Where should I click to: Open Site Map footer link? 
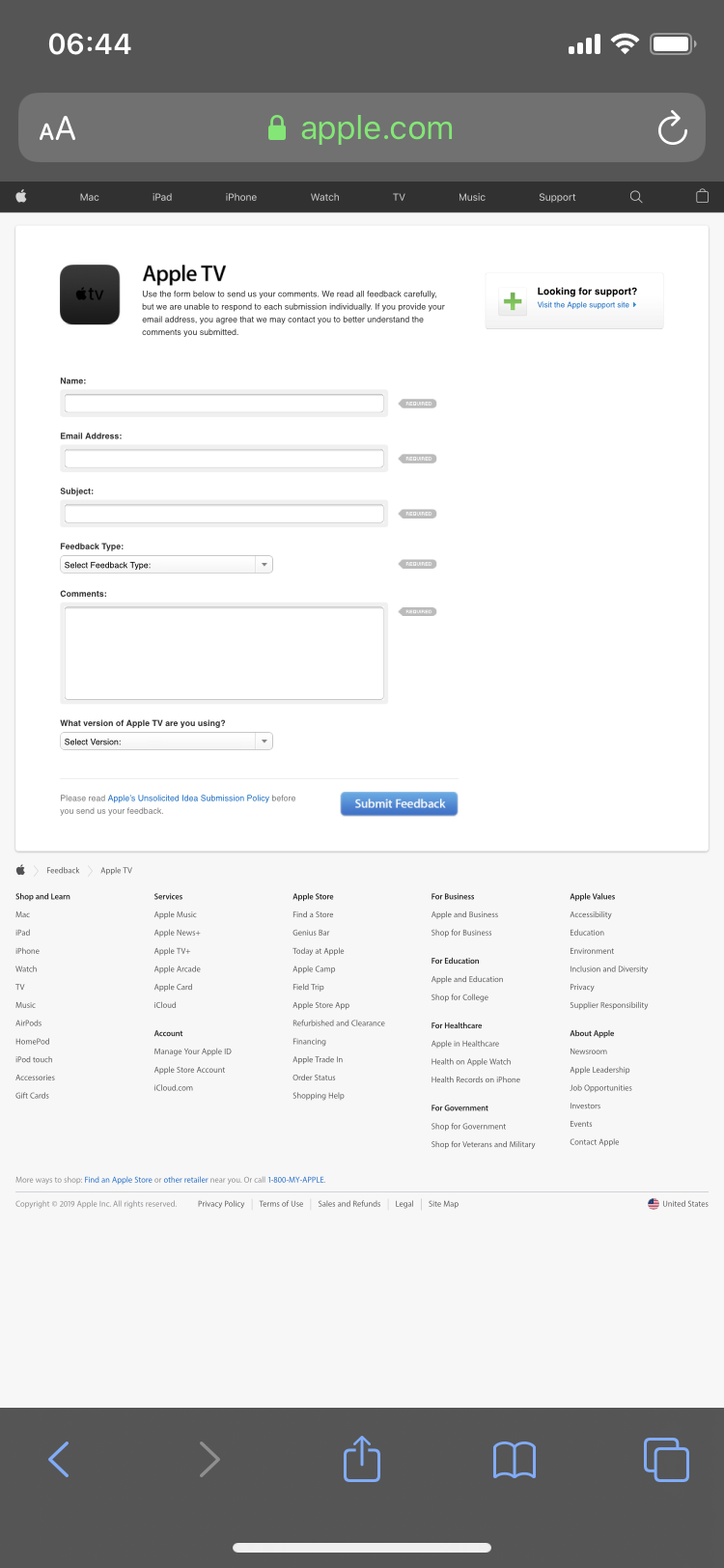[443, 1204]
